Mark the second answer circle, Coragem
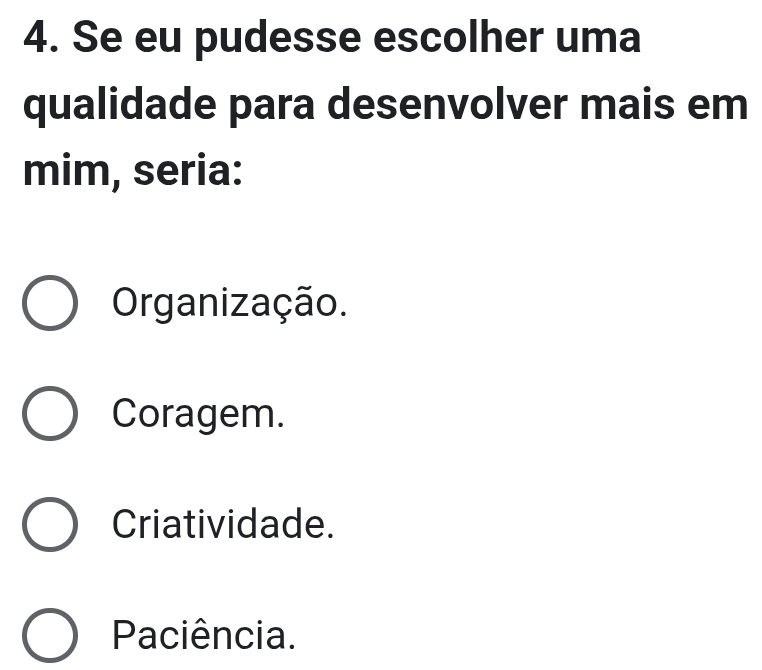 click(48, 415)
